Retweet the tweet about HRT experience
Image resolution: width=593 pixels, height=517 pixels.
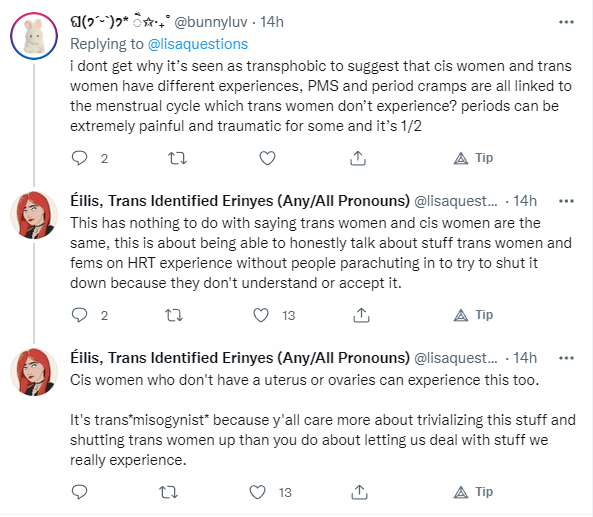[x=174, y=315]
